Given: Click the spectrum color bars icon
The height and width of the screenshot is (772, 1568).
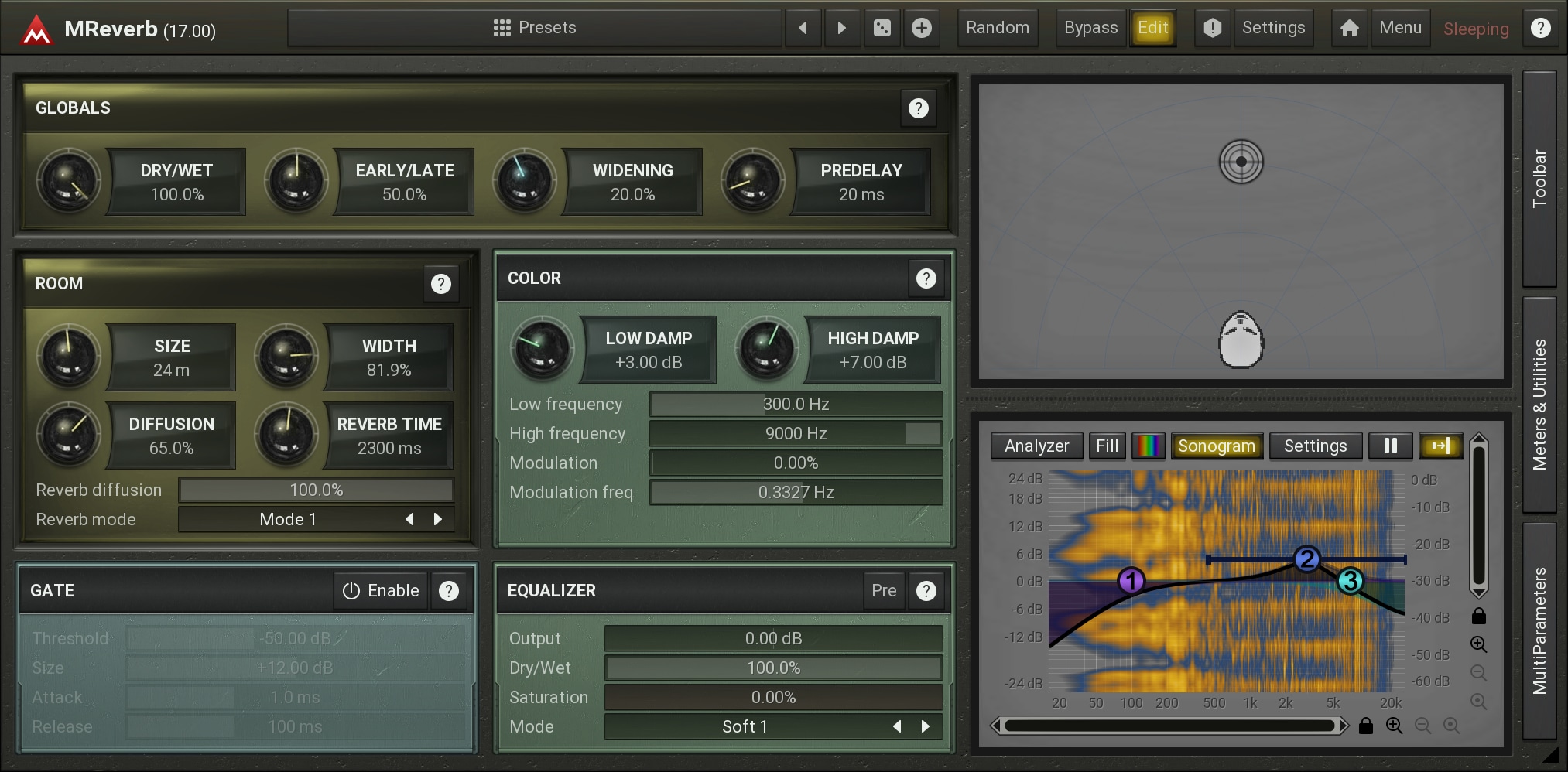Looking at the screenshot, I should coord(1148,446).
